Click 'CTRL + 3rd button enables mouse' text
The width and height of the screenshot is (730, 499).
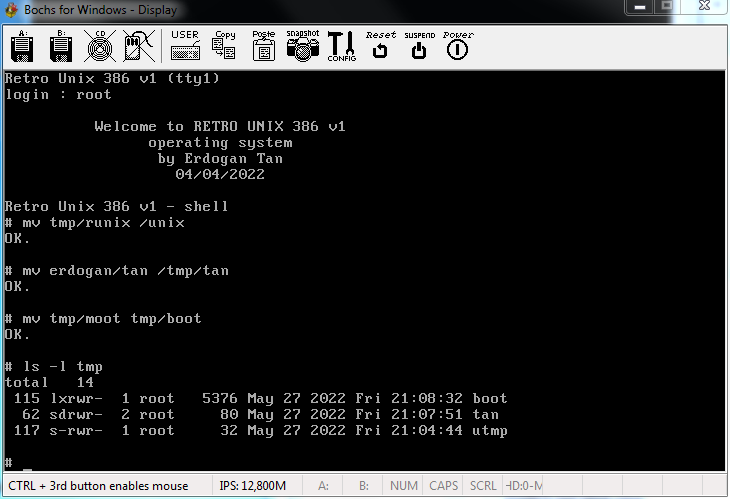(98, 486)
